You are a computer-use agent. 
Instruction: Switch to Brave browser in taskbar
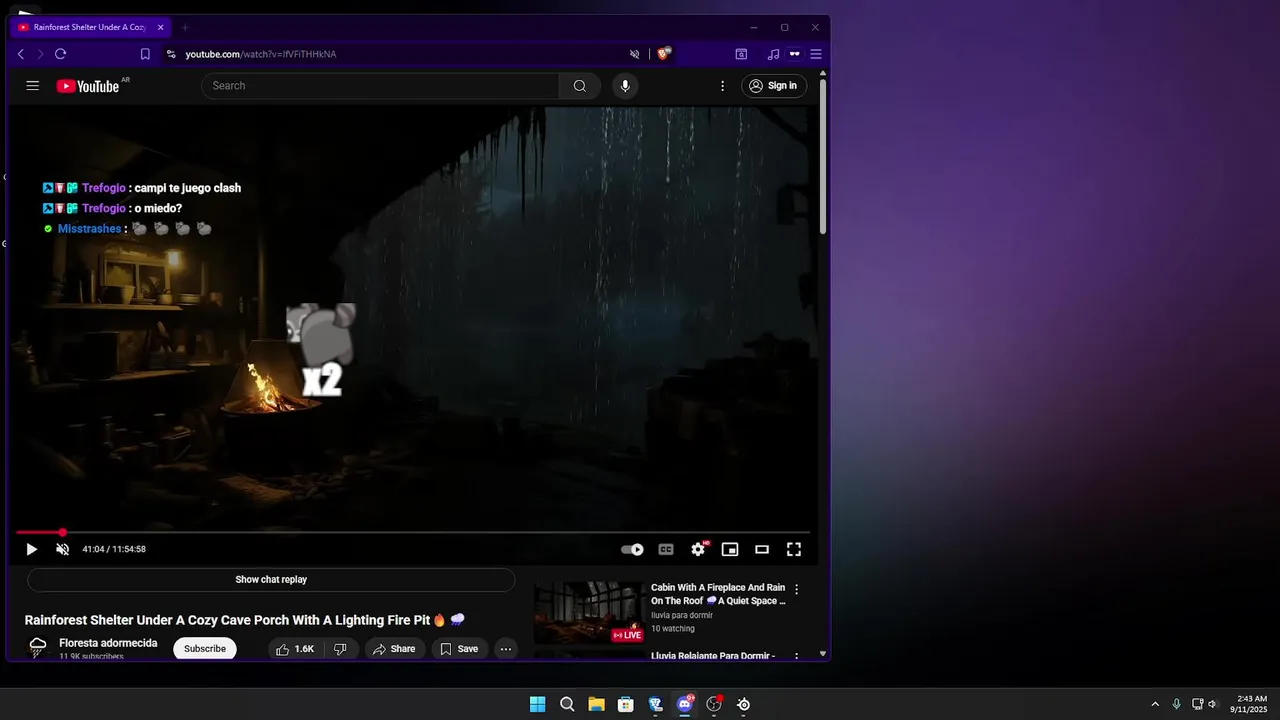tap(655, 704)
